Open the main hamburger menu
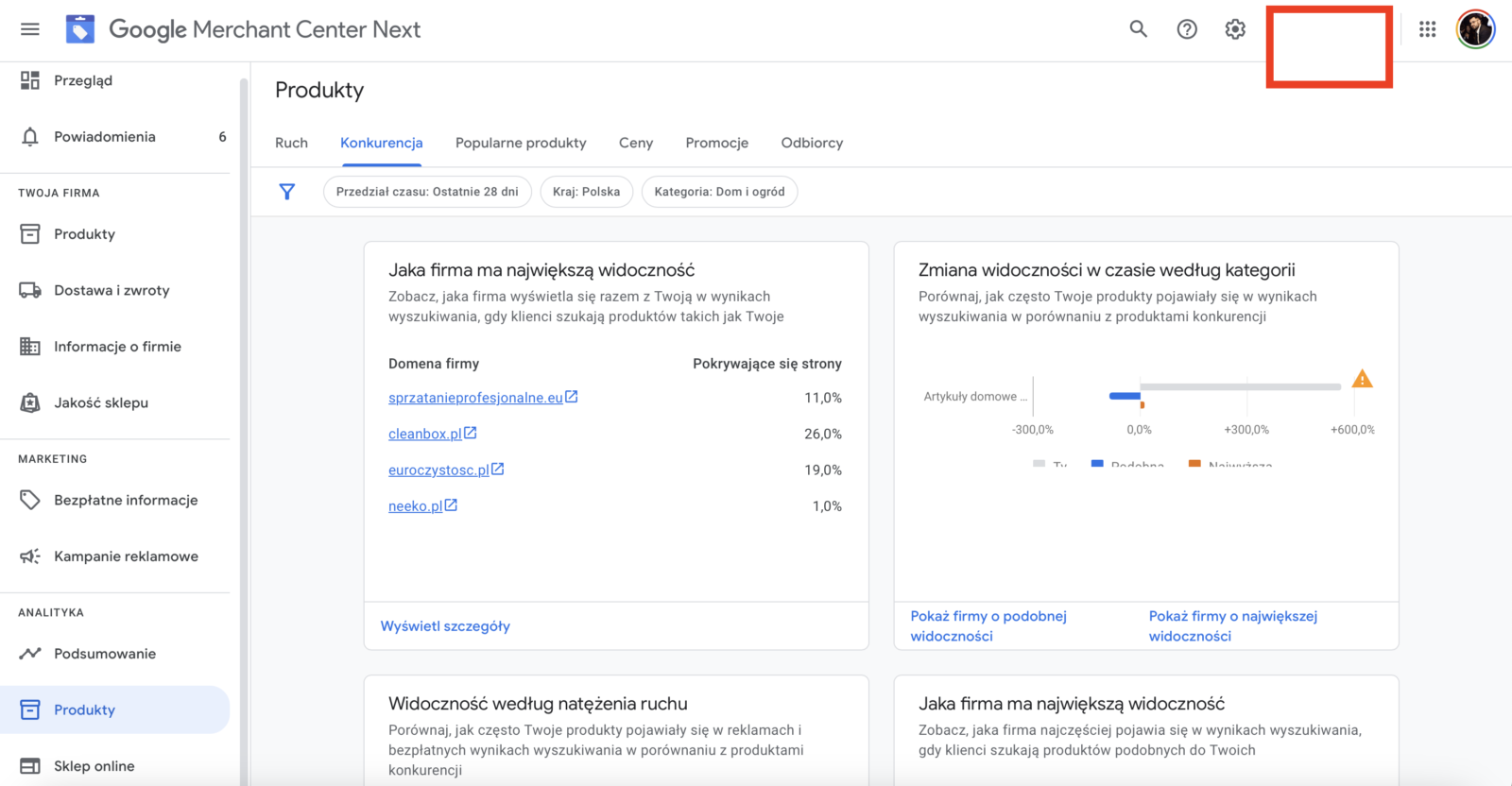The width and height of the screenshot is (1512, 786). [x=30, y=29]
